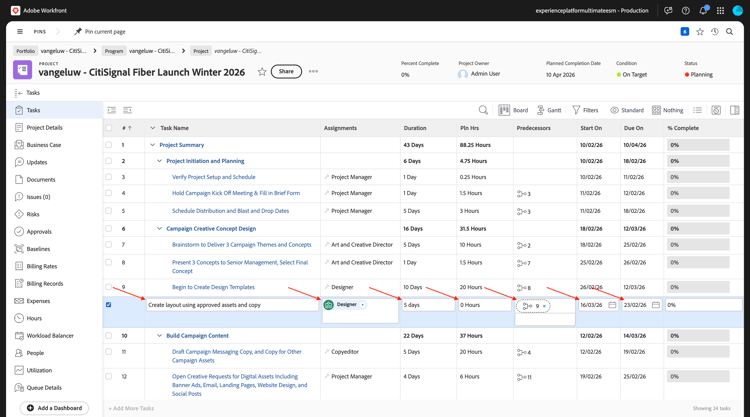The image size is (750, 417).
Task: Toggle the select-all tasks checkbox
Action: pyautogui.click(x=109, y=128)
